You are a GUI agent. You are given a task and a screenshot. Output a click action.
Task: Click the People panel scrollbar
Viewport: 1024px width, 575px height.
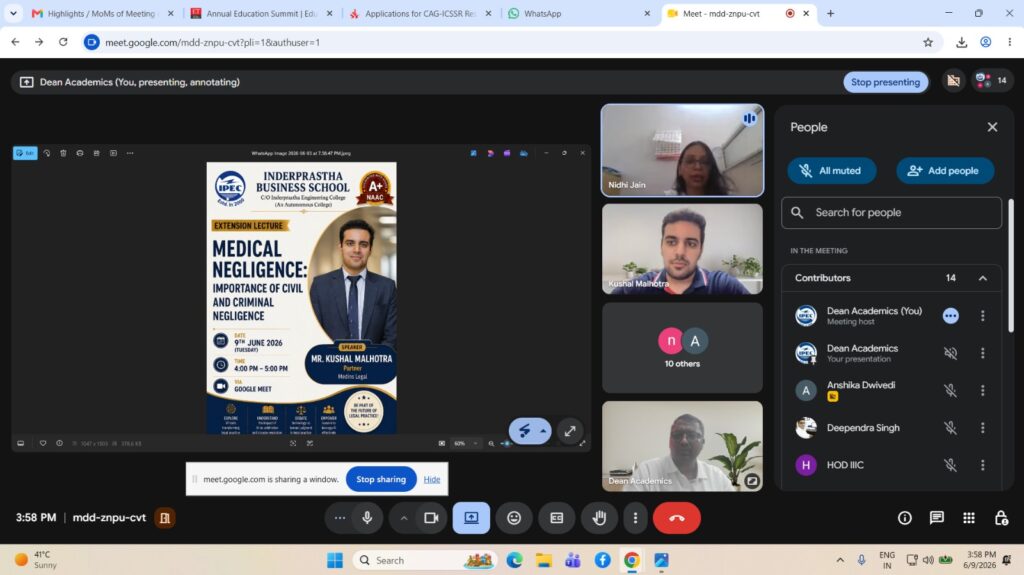pos(1010,267)
